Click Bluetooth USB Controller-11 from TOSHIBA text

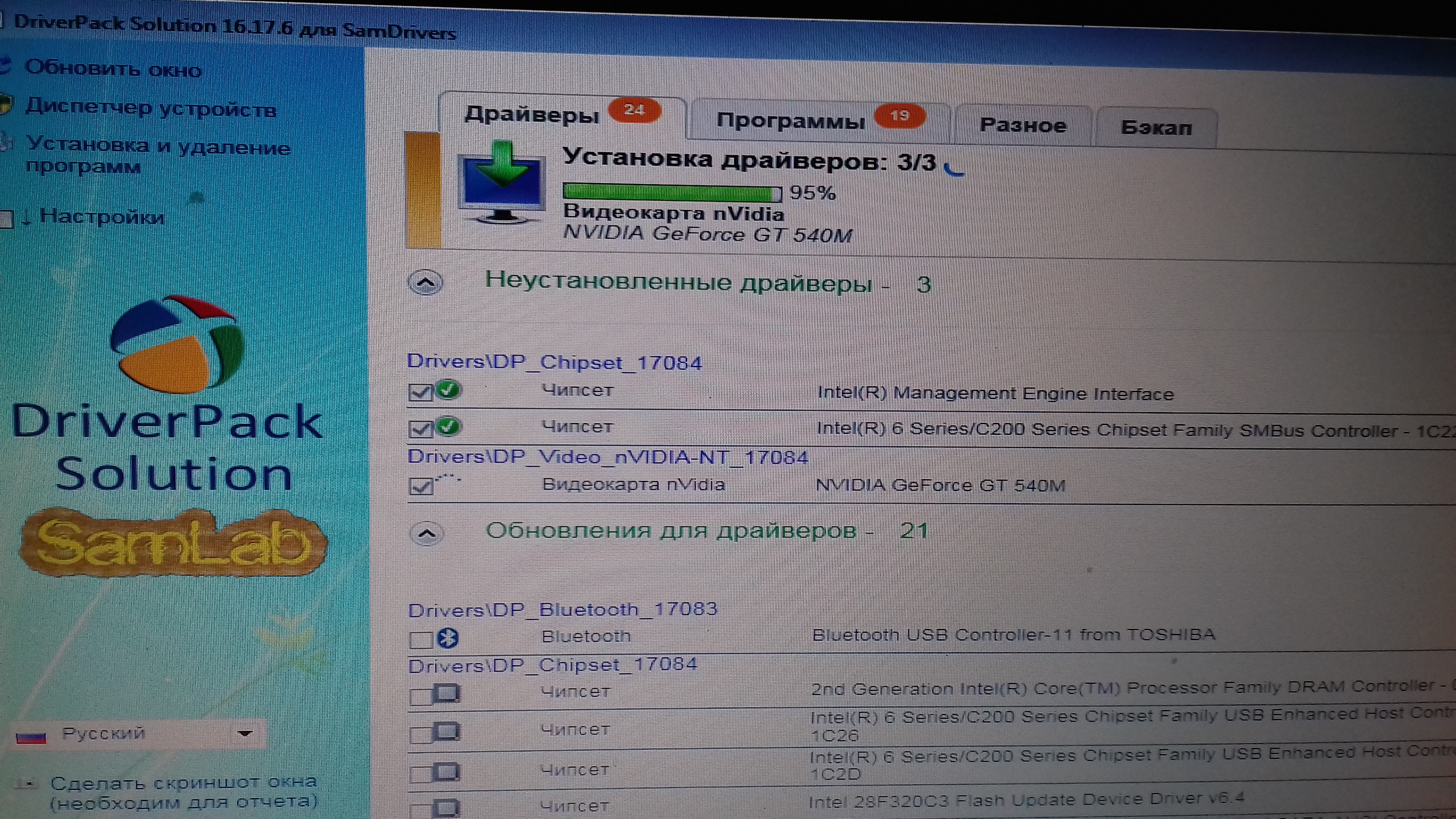[1014, 634]
